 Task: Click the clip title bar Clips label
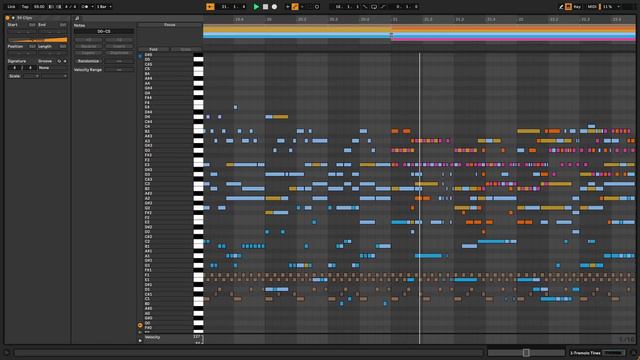24,18
